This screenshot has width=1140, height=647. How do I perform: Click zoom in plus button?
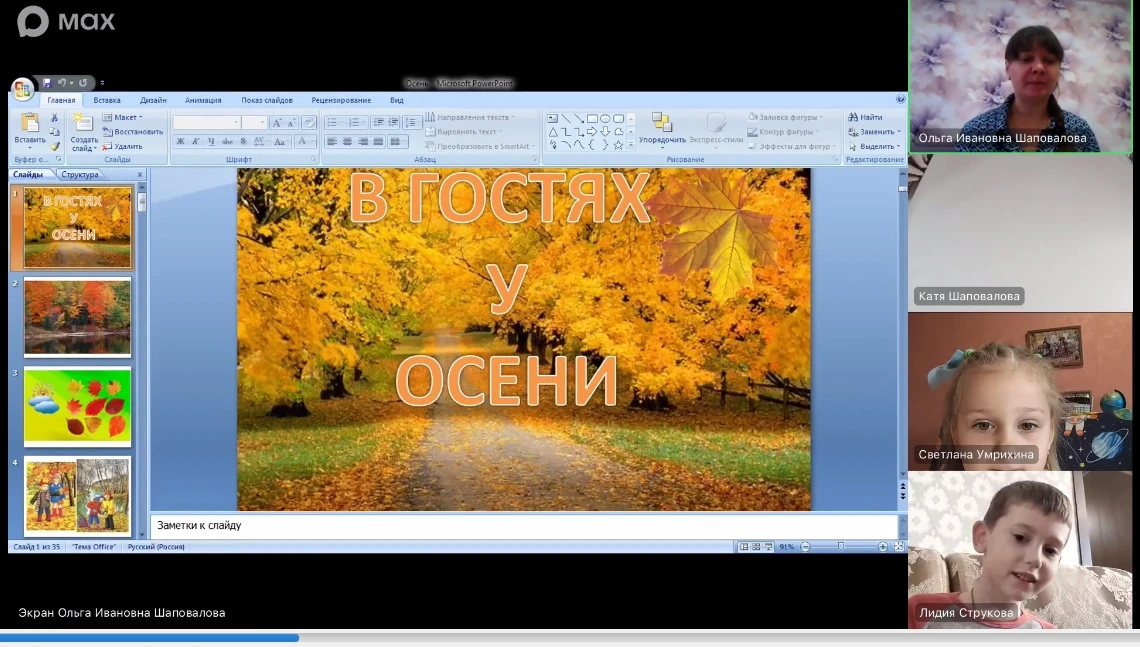pyautogui.click(x=883, y=547)
